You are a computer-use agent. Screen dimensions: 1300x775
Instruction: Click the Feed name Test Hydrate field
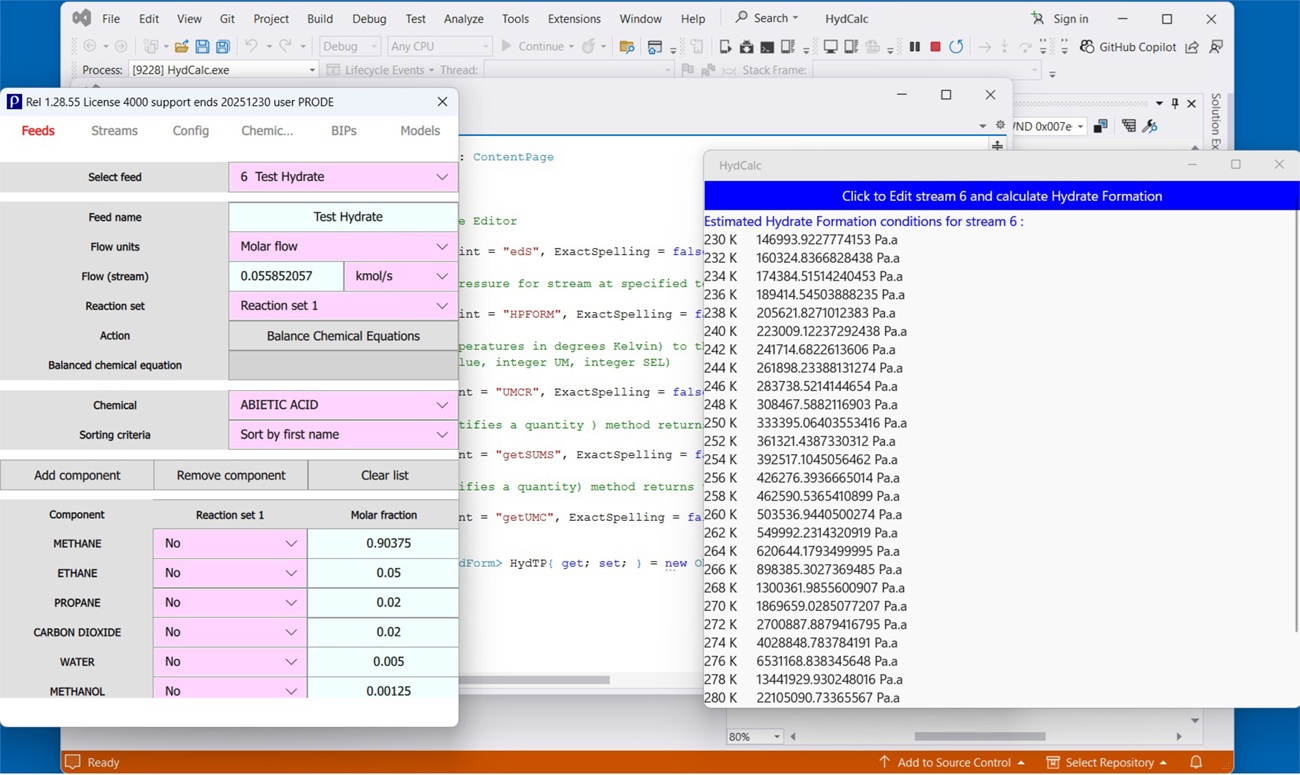343,217
